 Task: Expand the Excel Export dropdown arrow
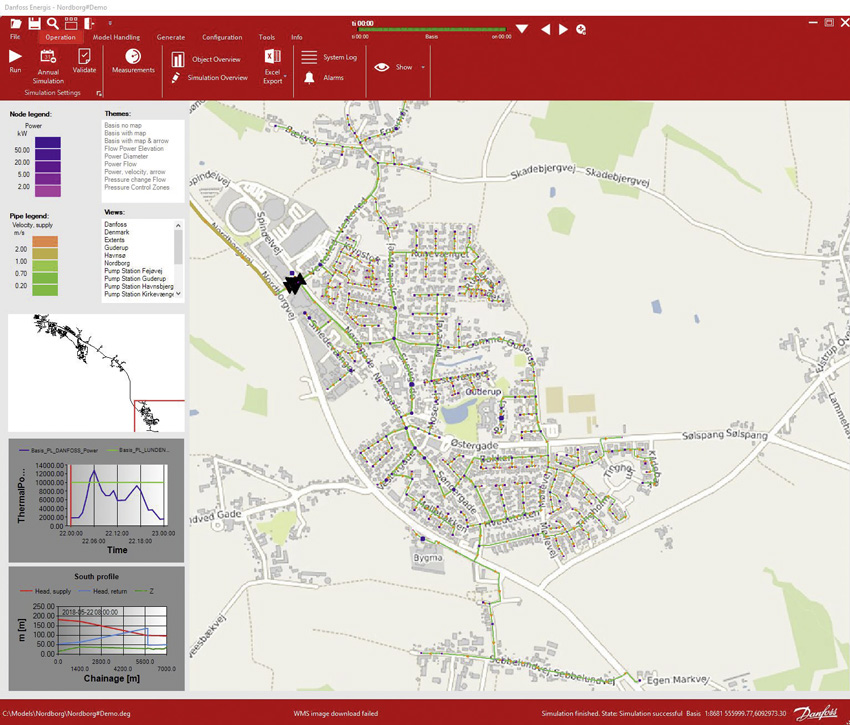285,76
